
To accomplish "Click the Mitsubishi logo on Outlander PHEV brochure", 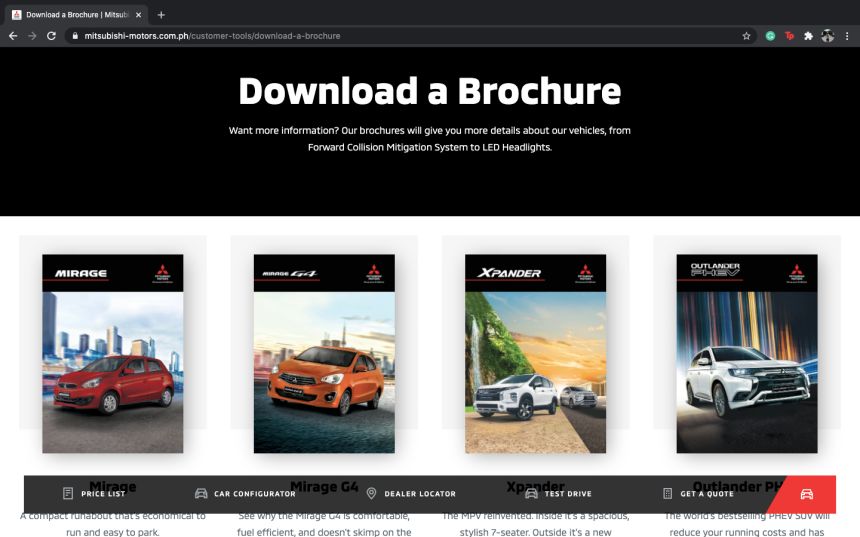I will pyautogui.click(x=796, y=273).
